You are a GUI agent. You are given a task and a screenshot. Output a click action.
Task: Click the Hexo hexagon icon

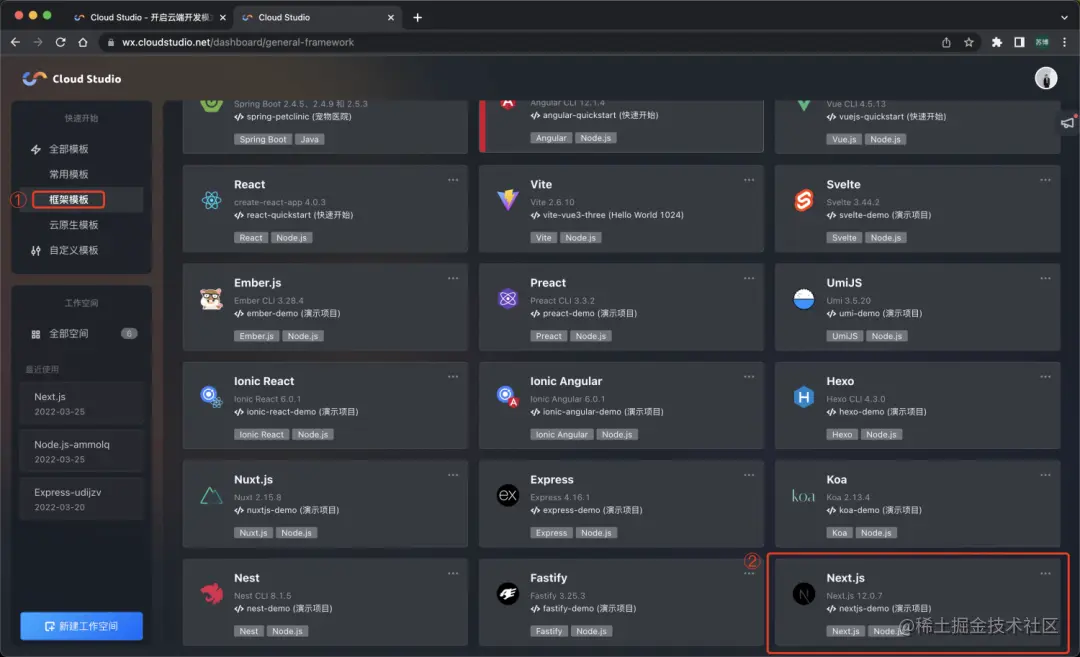[x=804, y=397]
